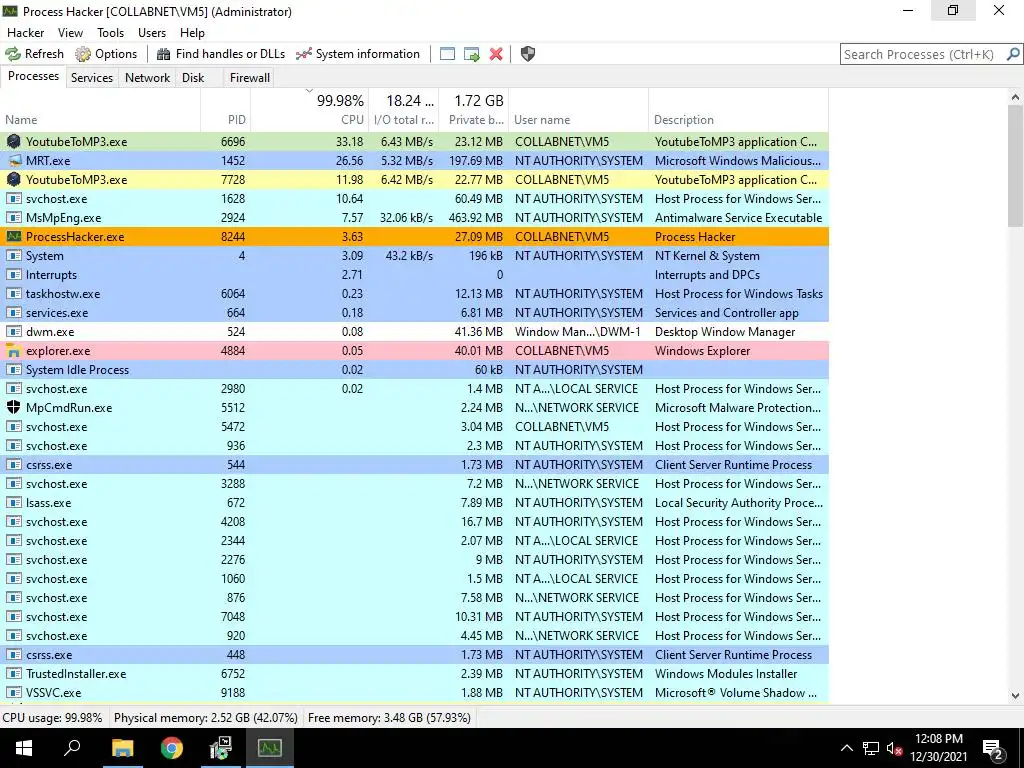Sort by I/O total rate column

[x=404, y=110]
